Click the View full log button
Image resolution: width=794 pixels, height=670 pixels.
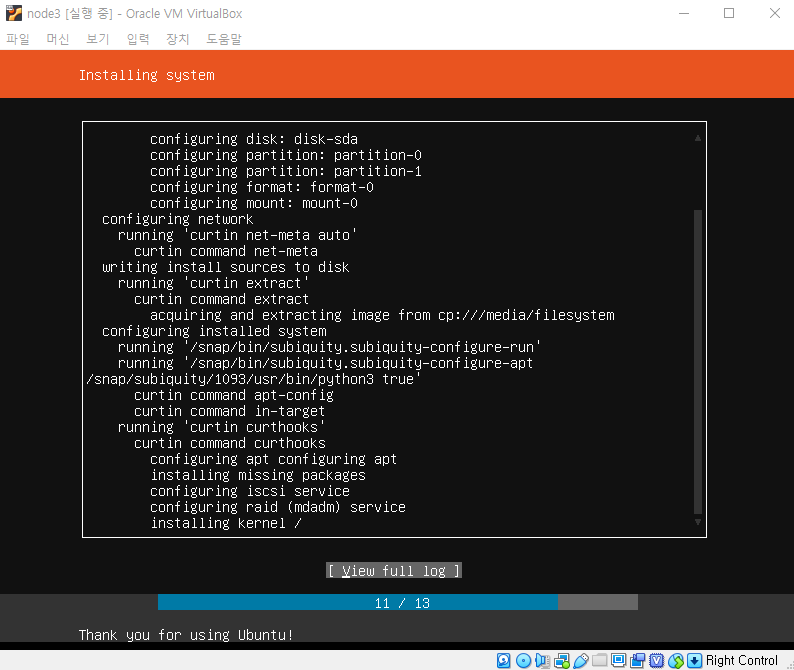pos(393,571)
